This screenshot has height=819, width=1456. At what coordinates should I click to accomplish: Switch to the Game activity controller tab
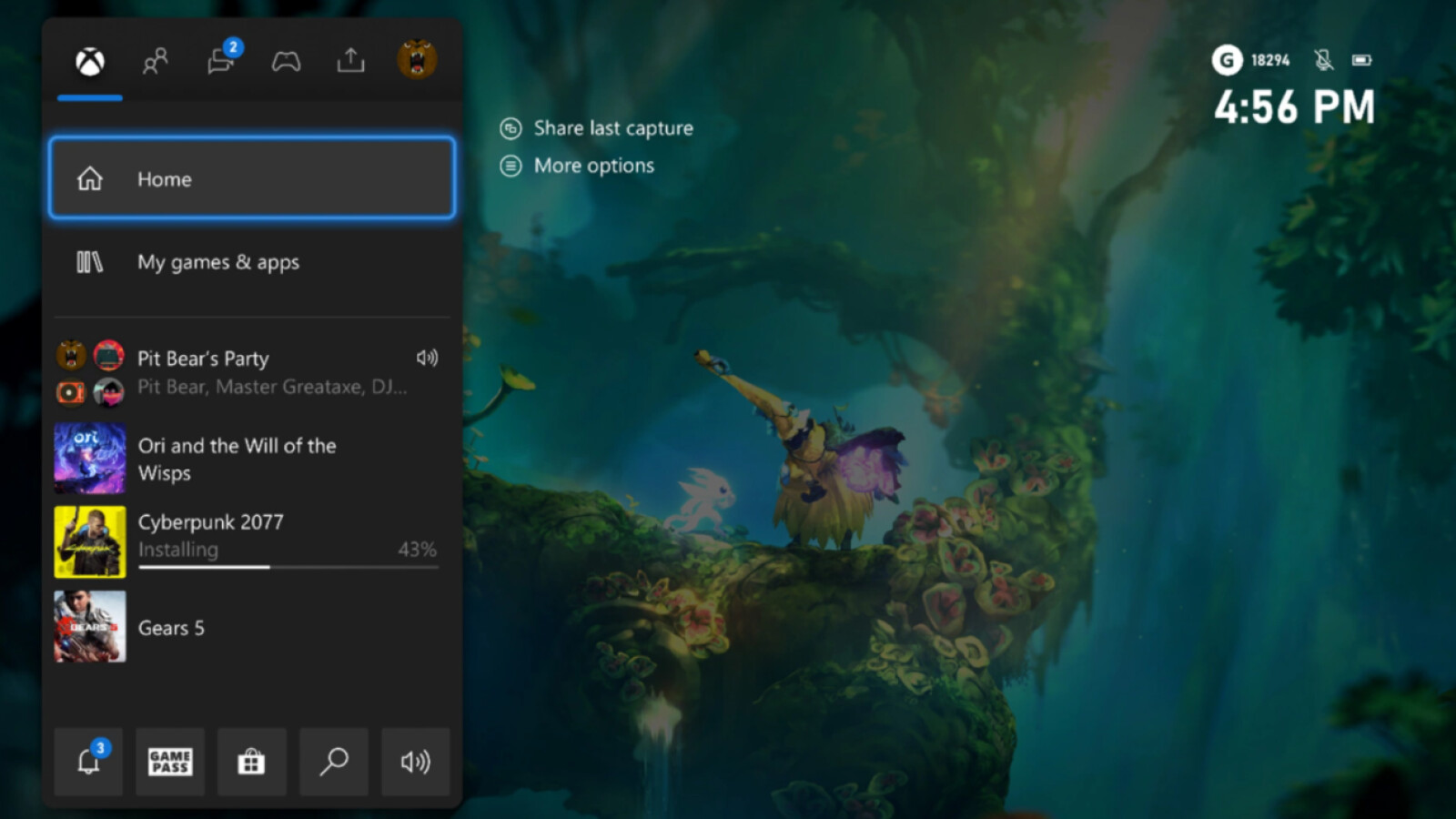pos(286,62)
